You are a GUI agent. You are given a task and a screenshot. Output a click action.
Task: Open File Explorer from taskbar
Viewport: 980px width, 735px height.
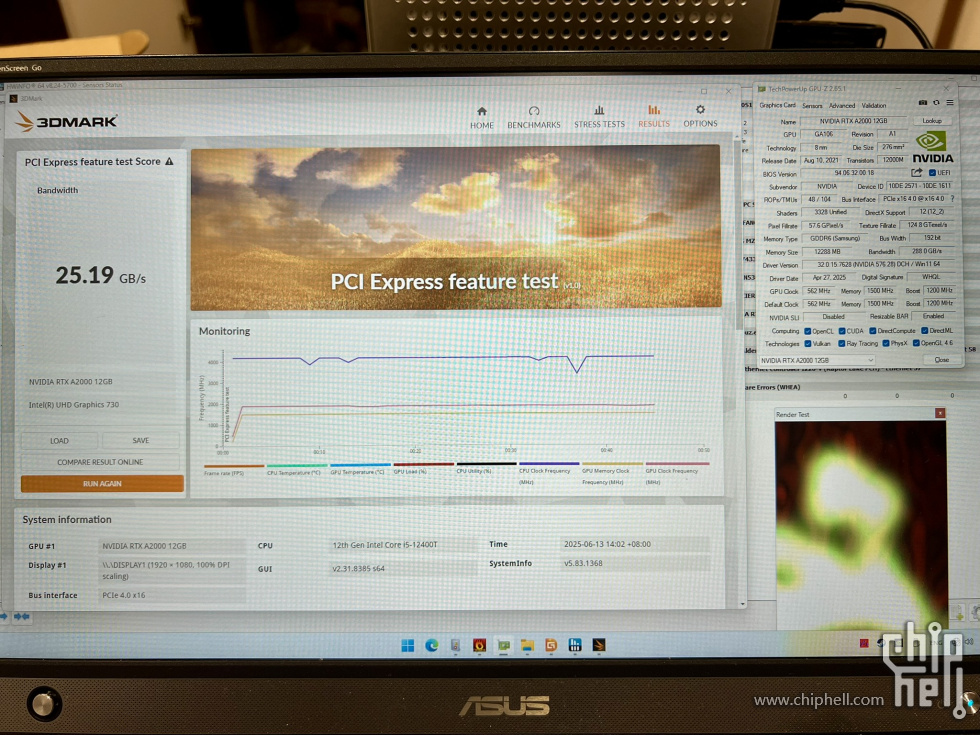tap(527, 645)
